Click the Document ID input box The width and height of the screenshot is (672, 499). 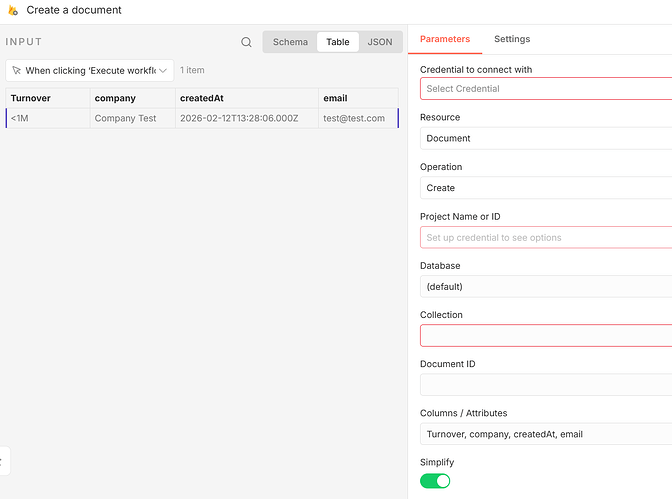[546, 384]
